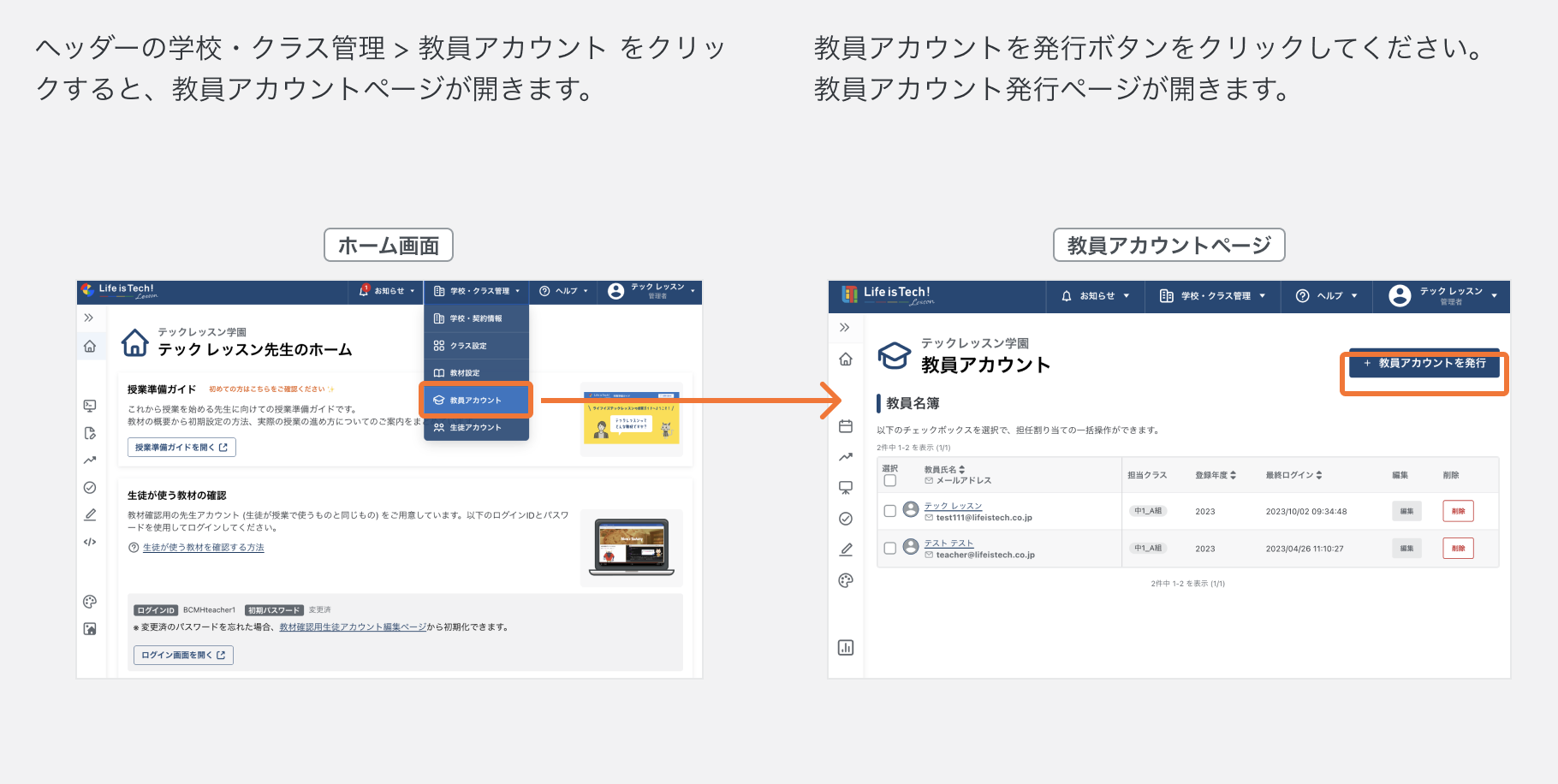Click the check-circle icon in the sidebar
The width and height of the screenshot is (1558, 784).
90,487
